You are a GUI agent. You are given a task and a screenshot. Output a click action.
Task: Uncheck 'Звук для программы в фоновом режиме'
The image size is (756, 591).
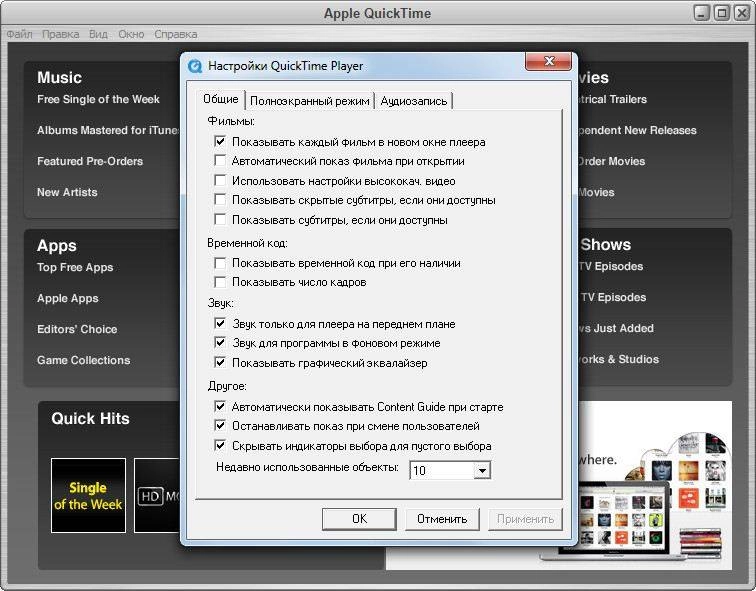[x=220, y=343]
